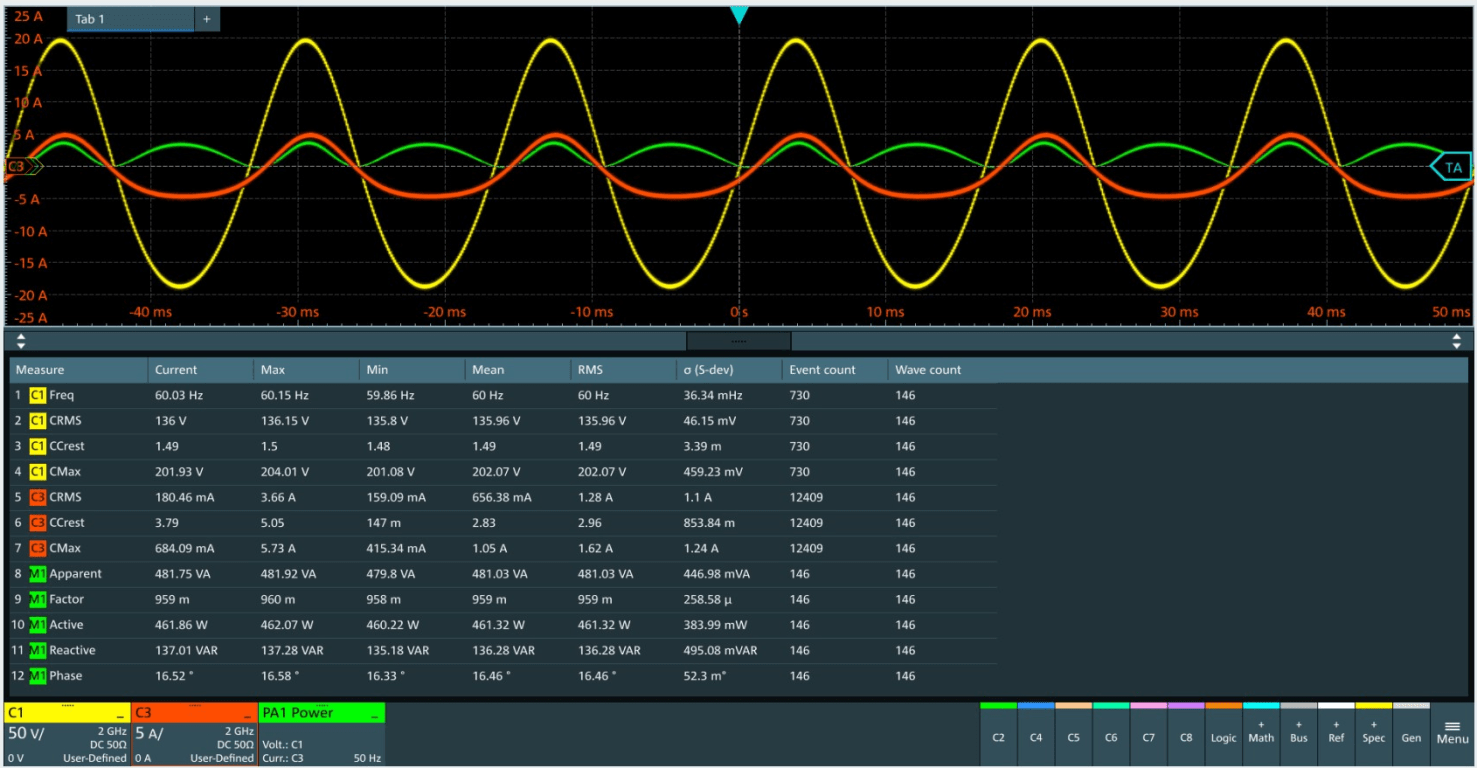The image size is (1477, 768).
Task: Select the C3 CMax measurement row
Action: coord(504,548)
